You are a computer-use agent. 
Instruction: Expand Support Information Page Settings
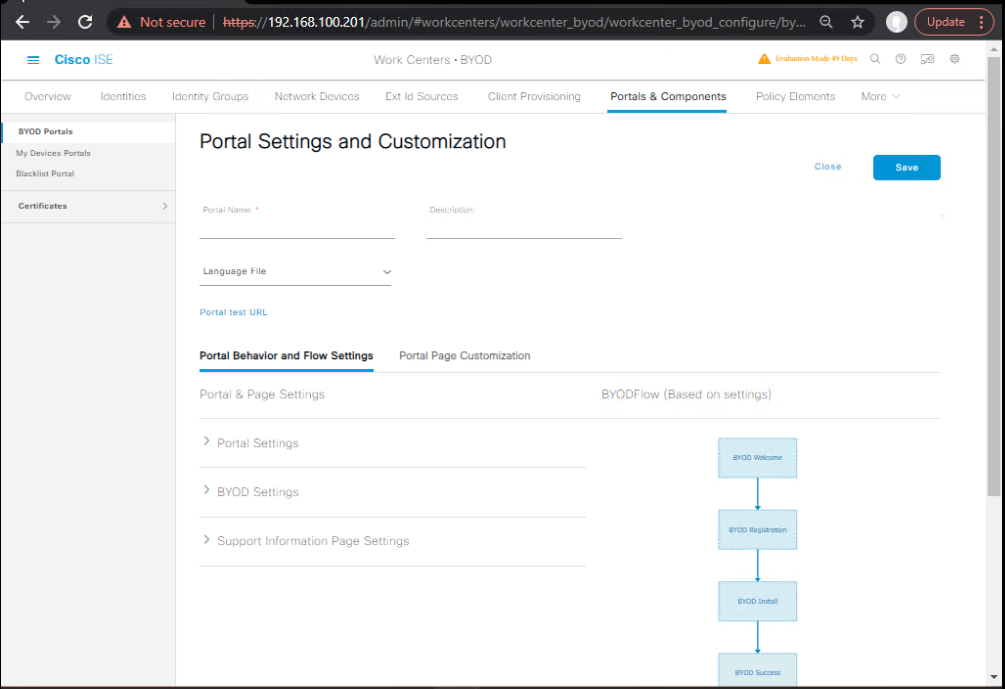pos(206,539)
